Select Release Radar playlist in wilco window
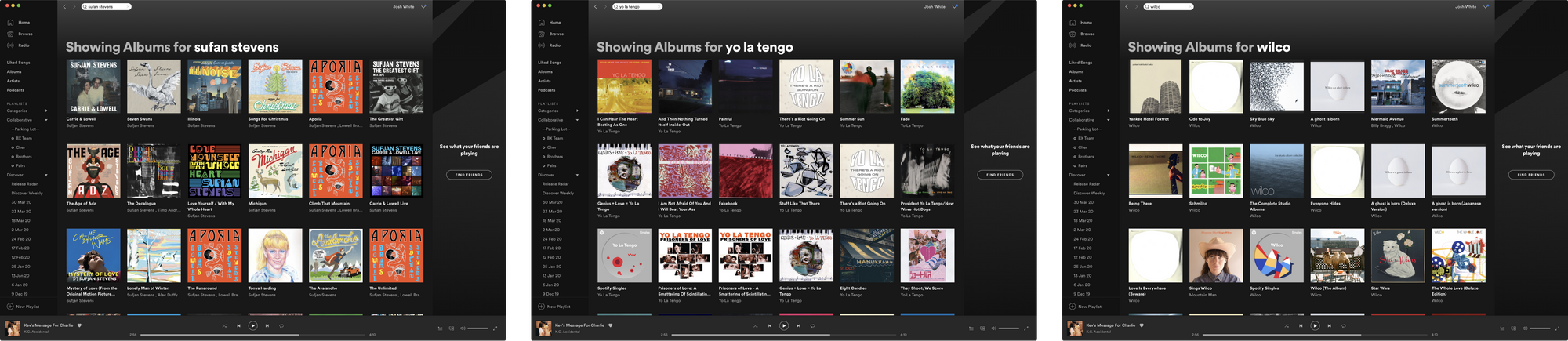This screenshot has height=341, width=1568. pyautogui.click(x=1088, y=184)
